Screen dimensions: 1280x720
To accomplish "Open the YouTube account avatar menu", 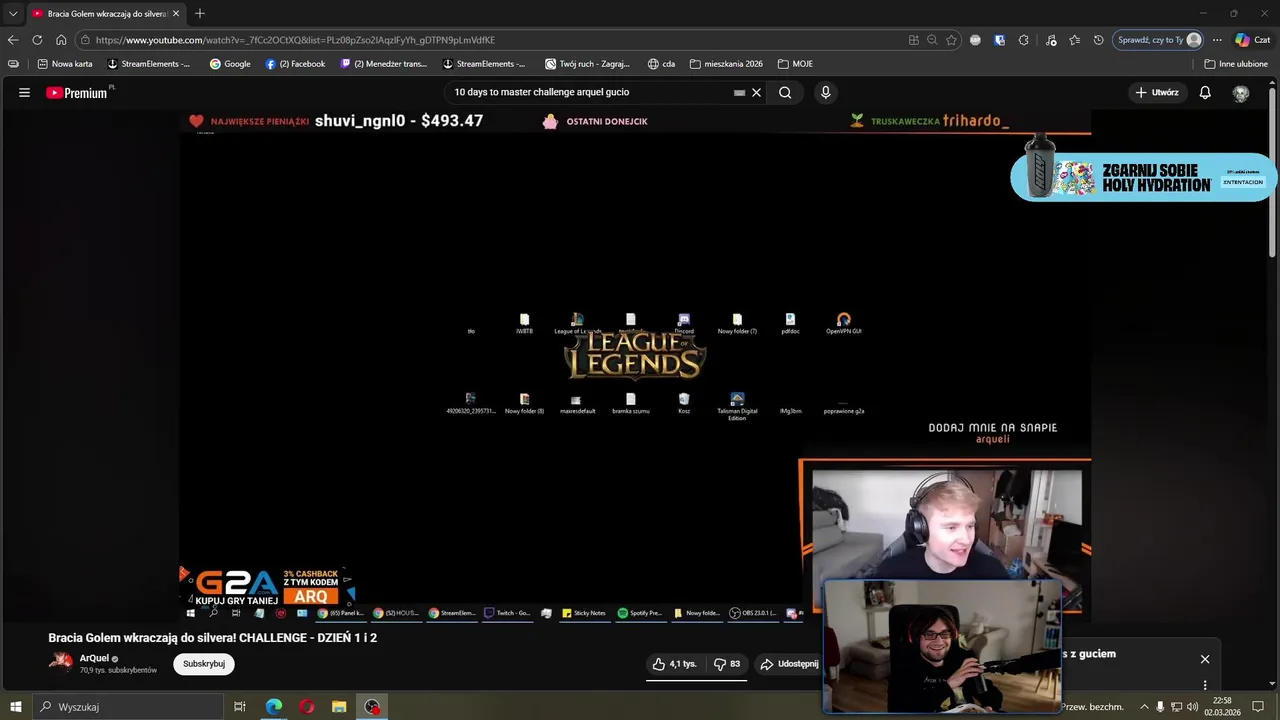I will [x=1241, y=92].
